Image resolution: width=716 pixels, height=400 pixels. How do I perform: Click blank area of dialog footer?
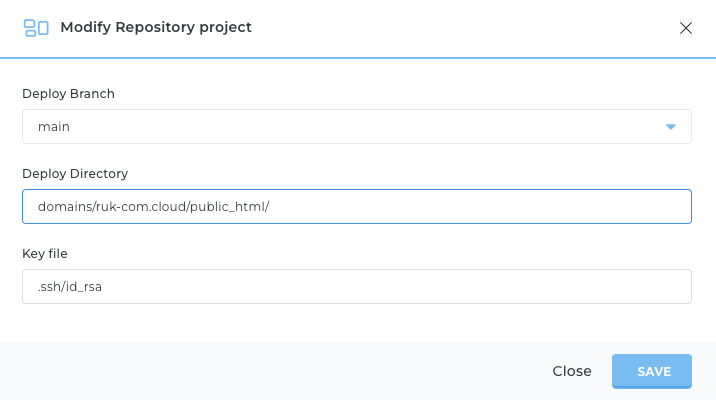tap(274, 371)
